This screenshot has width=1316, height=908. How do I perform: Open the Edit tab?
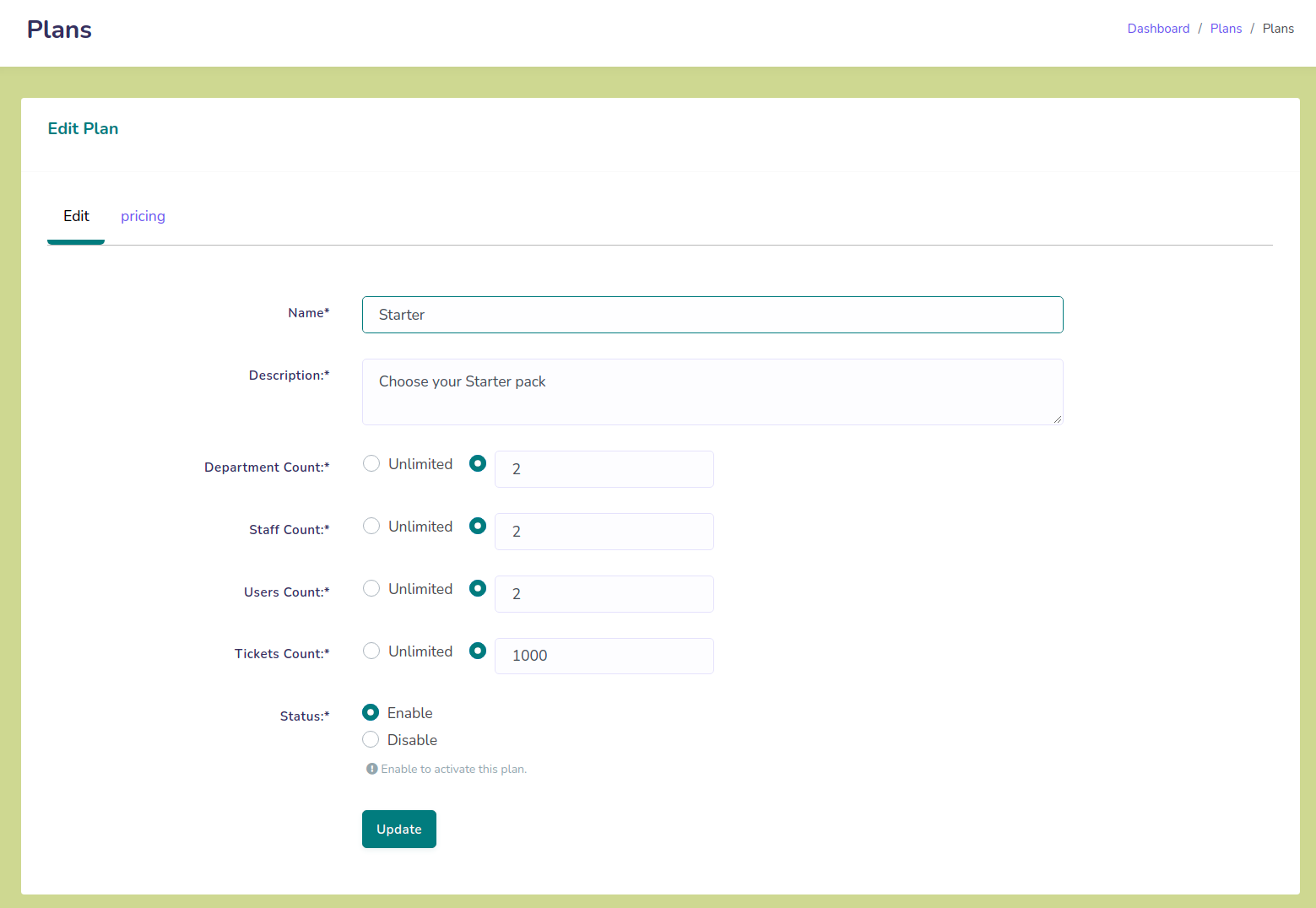pos(76,216)
